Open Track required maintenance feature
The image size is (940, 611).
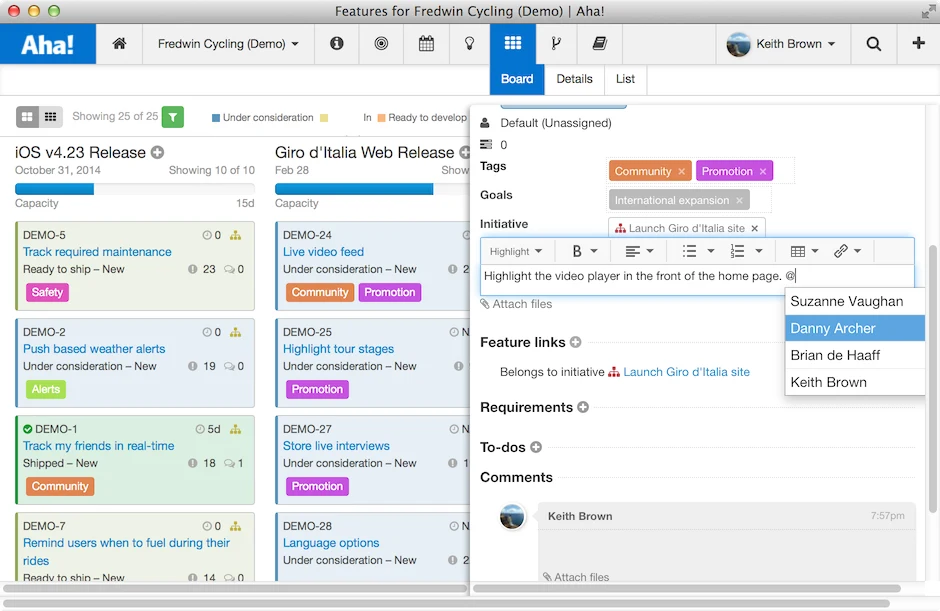(97, 252)
